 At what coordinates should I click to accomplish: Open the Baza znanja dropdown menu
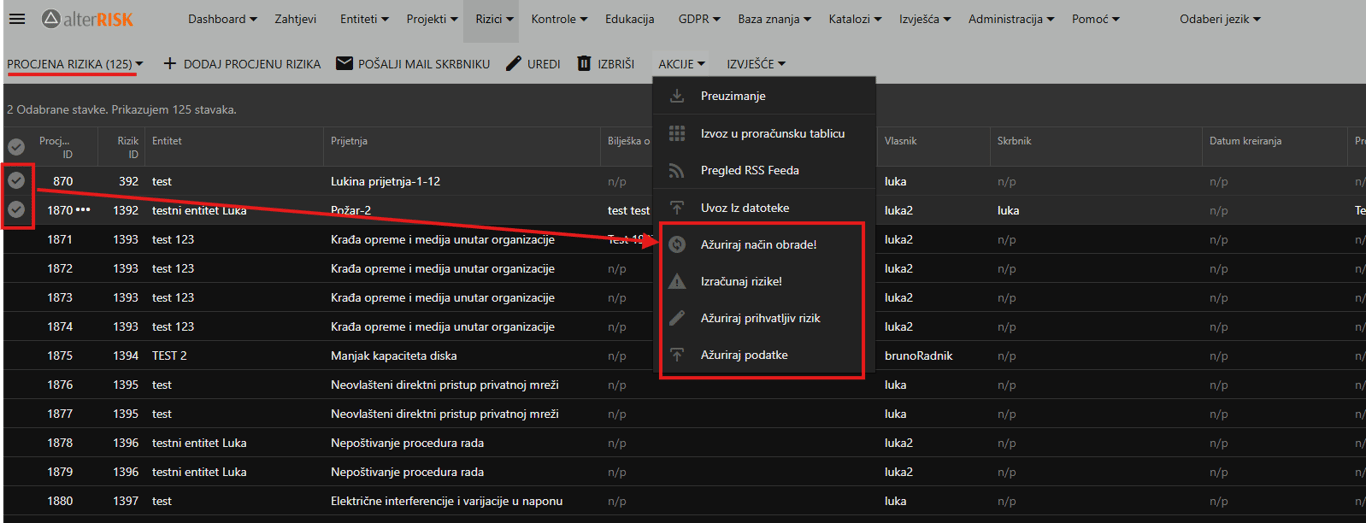coord(774,19)
